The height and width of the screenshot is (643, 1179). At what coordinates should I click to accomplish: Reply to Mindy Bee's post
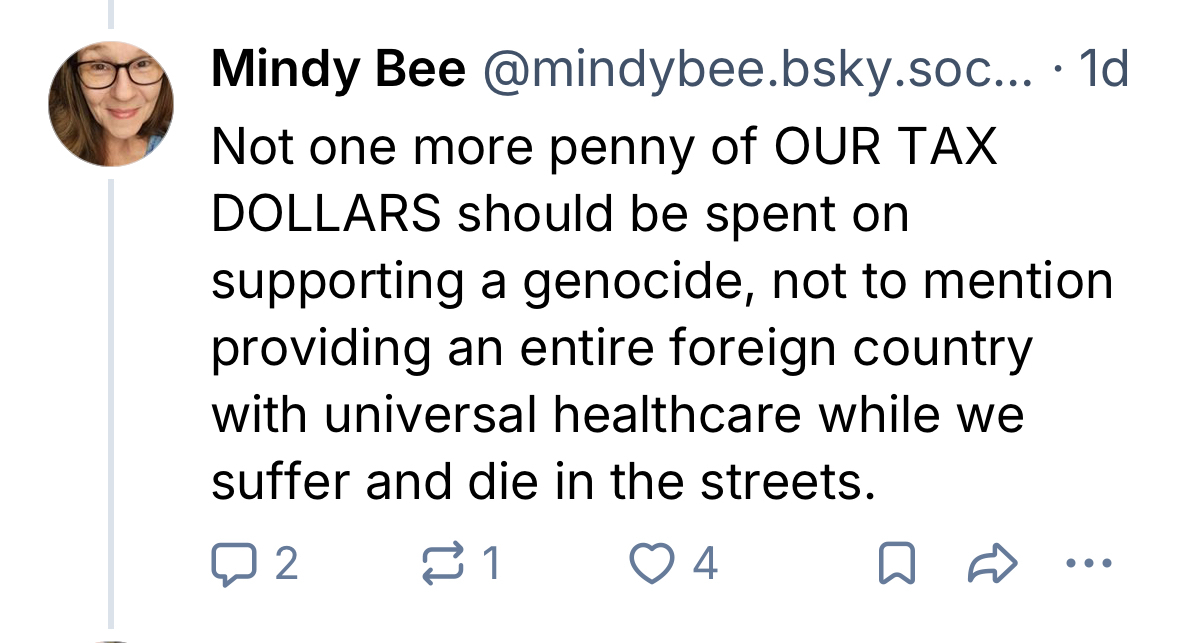click(231, 565)
